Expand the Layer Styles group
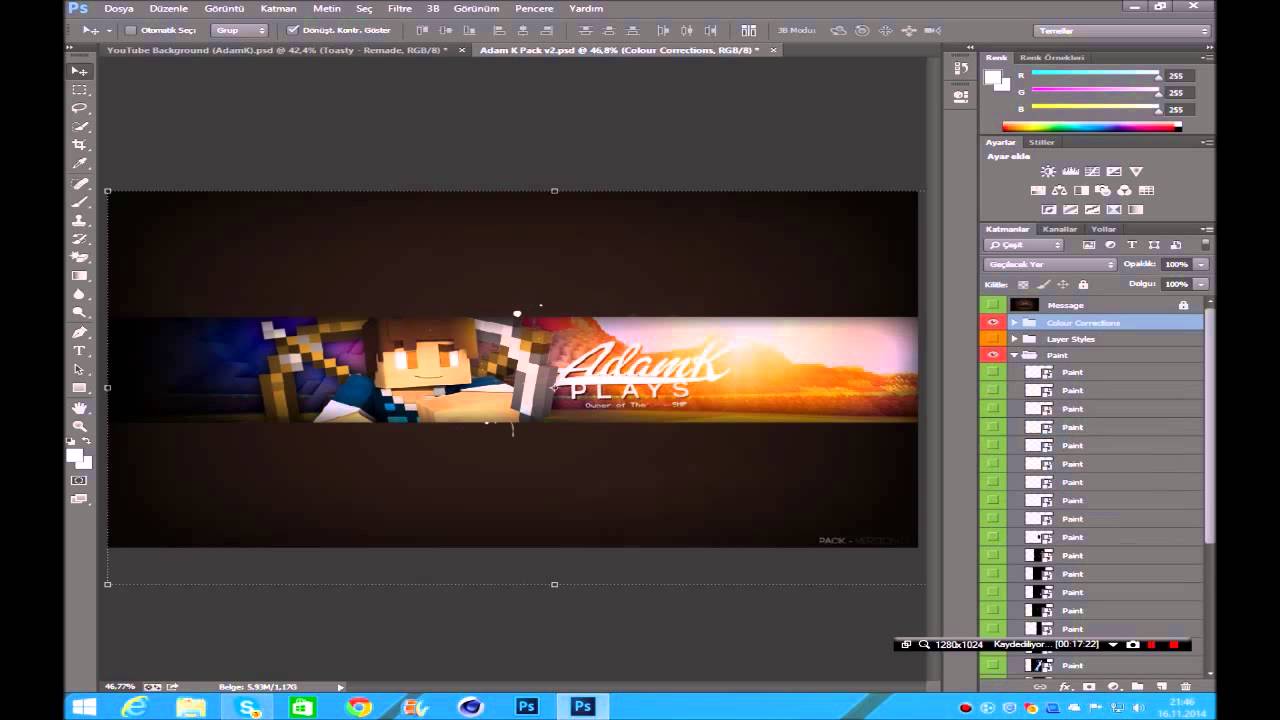The image size is (1280, 720). click(1014, 339)
